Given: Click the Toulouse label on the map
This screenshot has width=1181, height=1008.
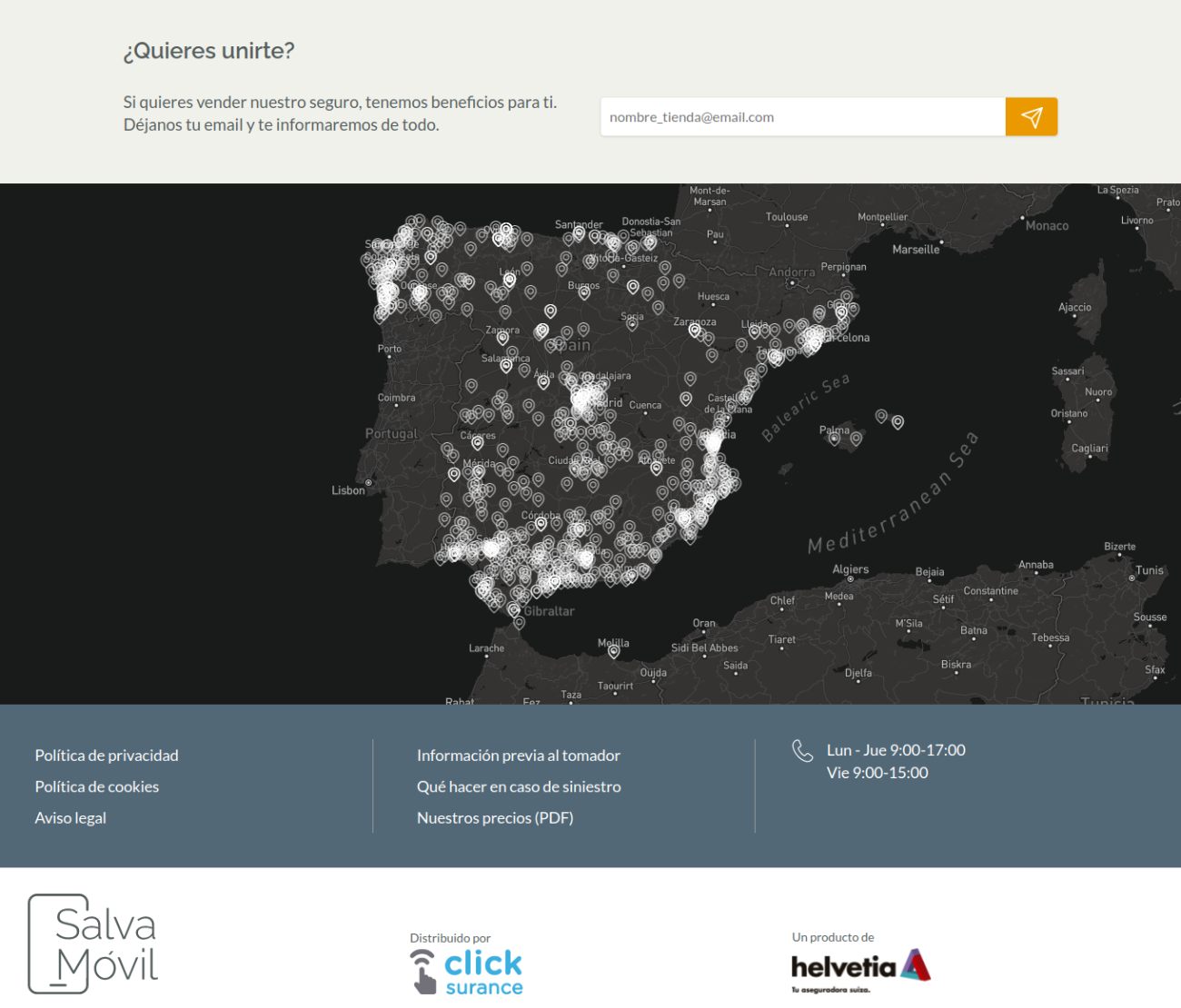Looking at the screenshot, I should click(x=787, y=217).
